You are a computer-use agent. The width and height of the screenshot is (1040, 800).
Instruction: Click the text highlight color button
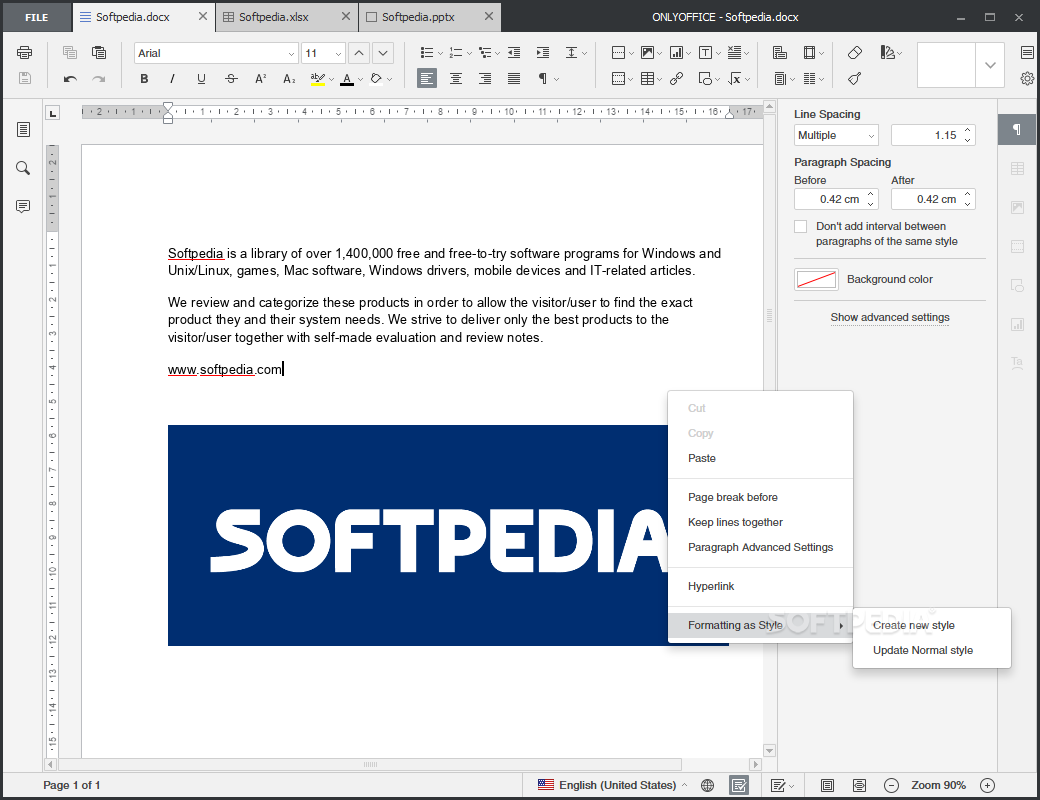318,79
